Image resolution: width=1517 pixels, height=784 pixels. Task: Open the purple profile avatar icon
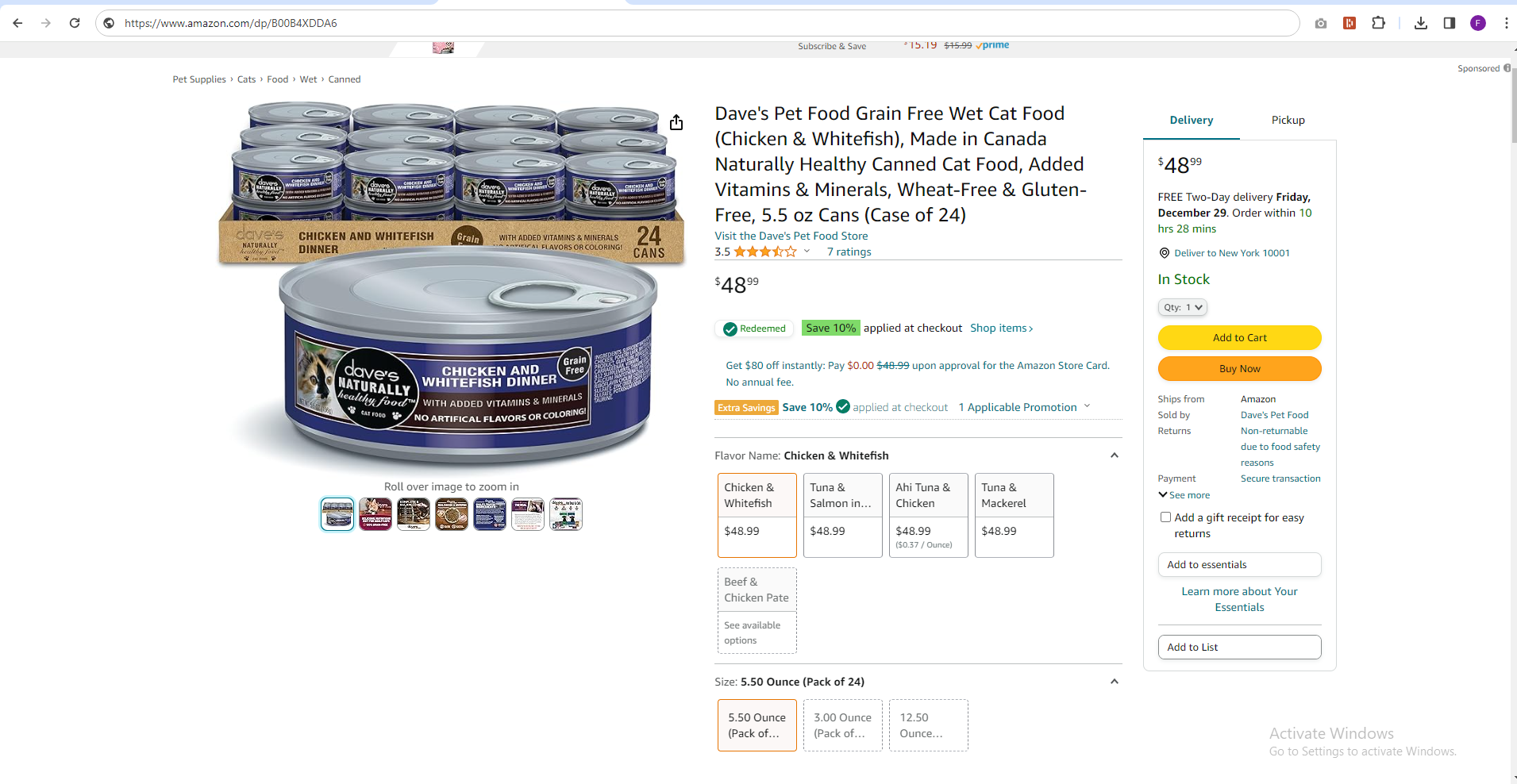[1478, 23]
